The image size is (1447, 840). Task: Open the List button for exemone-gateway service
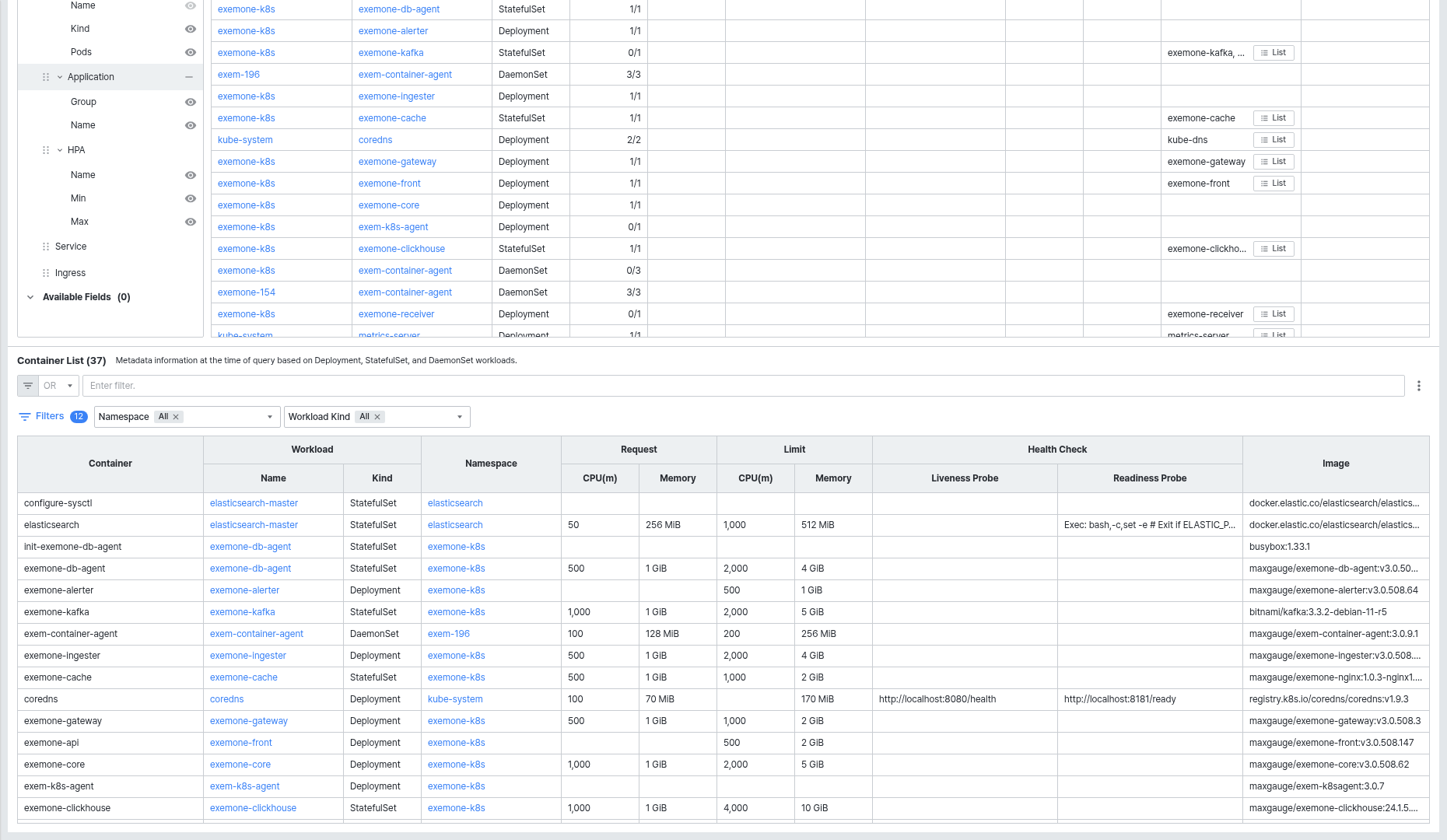point(1274,162)
